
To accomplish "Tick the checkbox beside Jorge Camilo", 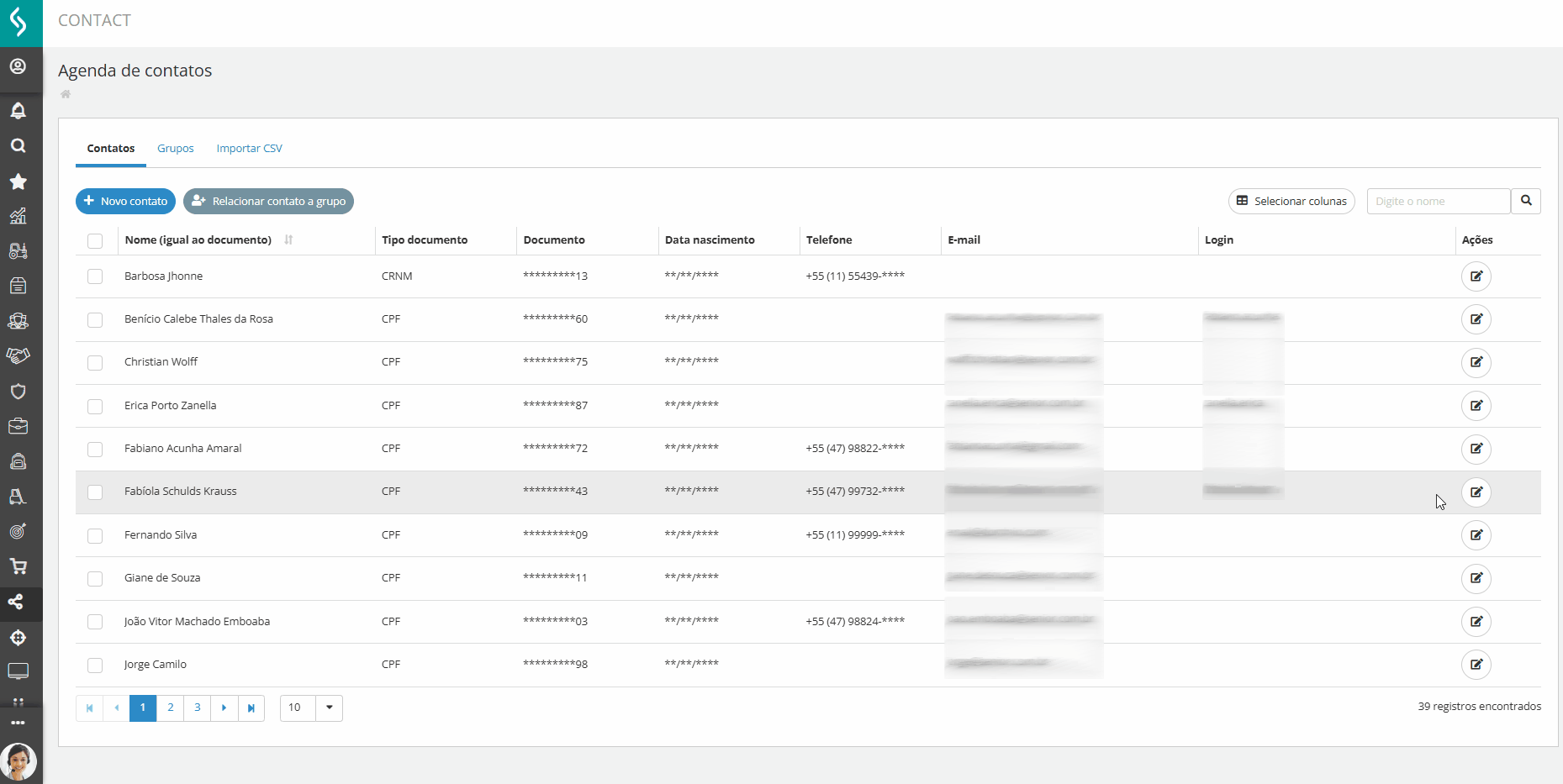I will pyautogui.click(x=95, y=666).
